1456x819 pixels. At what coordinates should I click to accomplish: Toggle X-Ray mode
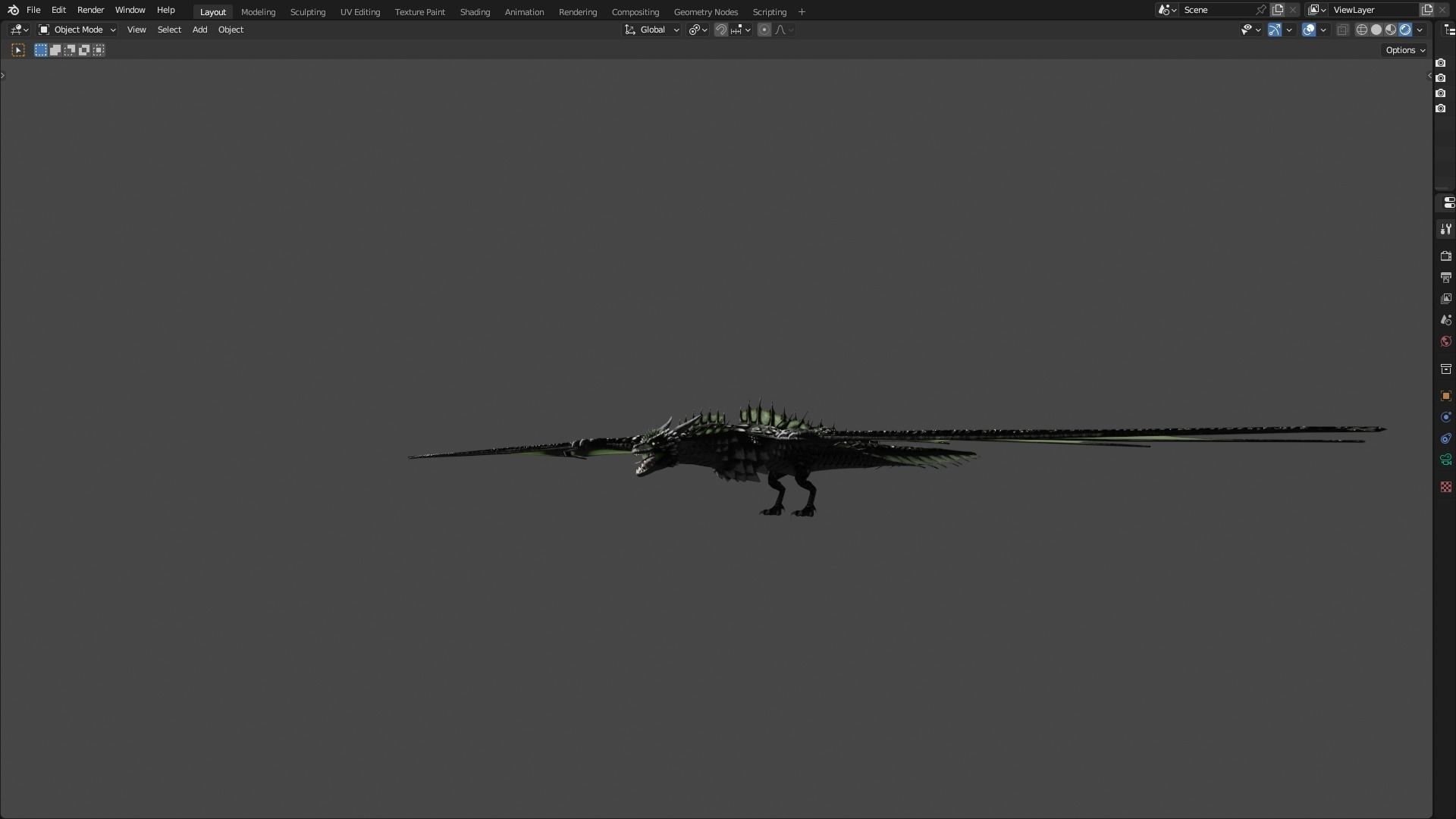tap(1342, 30)
